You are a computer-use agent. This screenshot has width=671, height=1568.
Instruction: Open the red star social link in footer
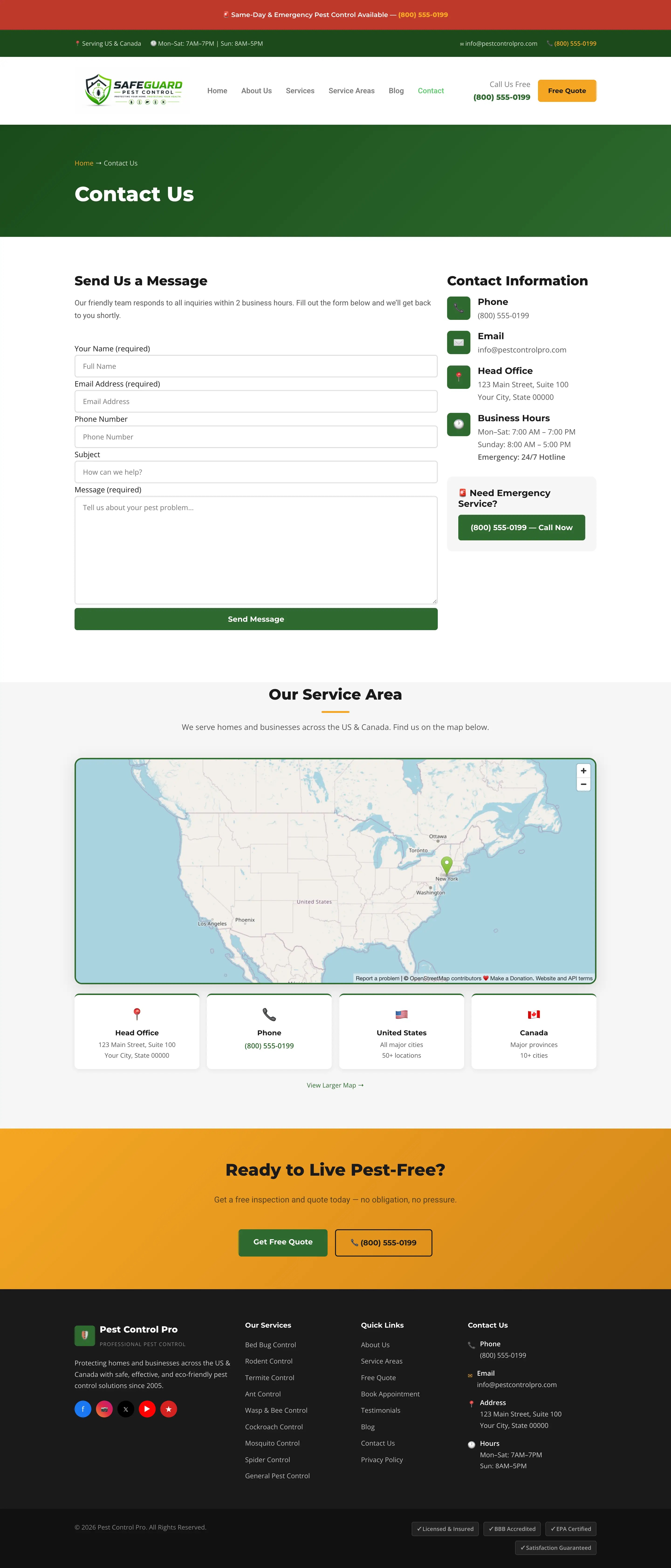click(x=168, y=1409)
